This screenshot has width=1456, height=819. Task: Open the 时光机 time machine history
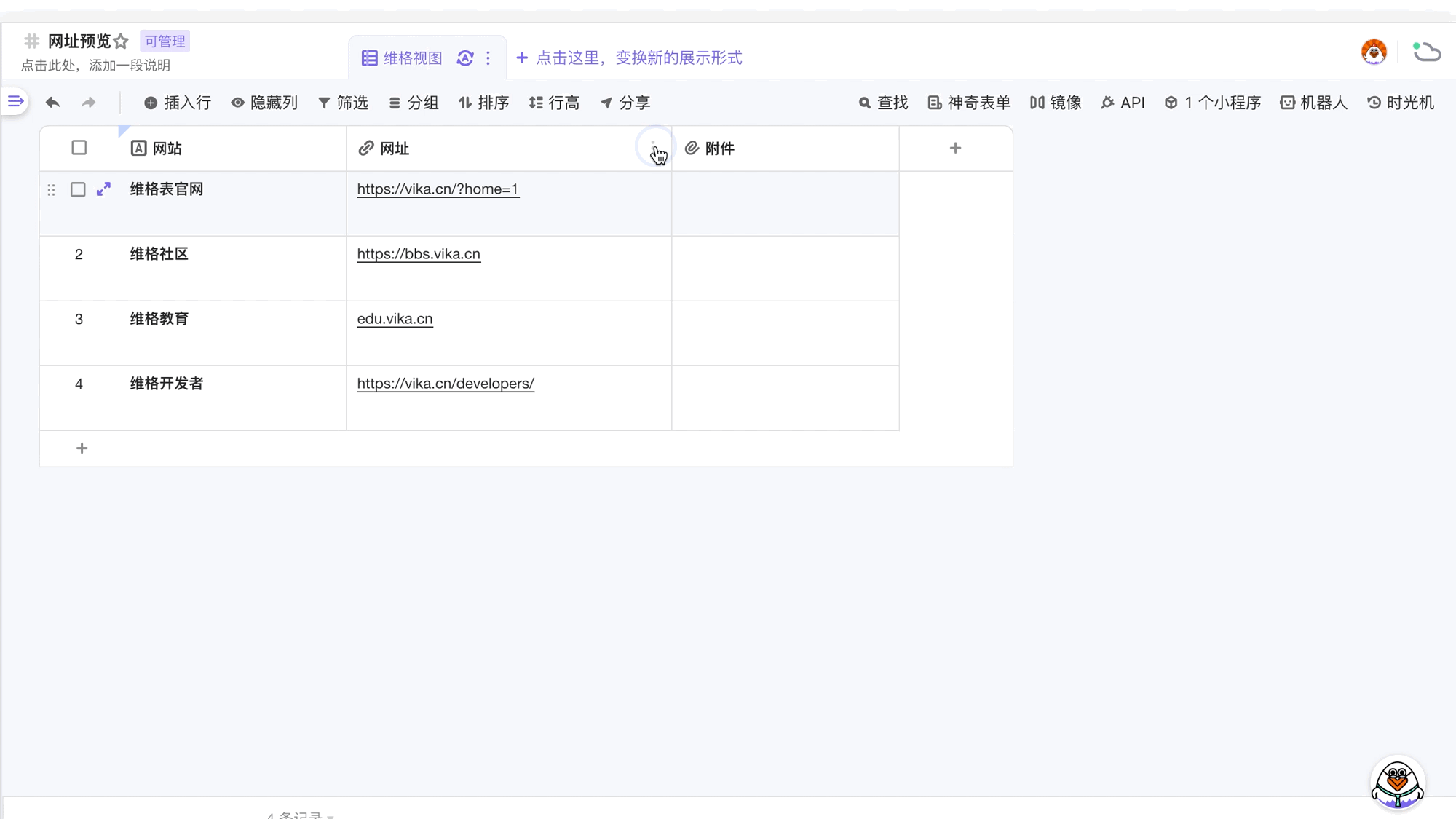[x=1401, y=103]
